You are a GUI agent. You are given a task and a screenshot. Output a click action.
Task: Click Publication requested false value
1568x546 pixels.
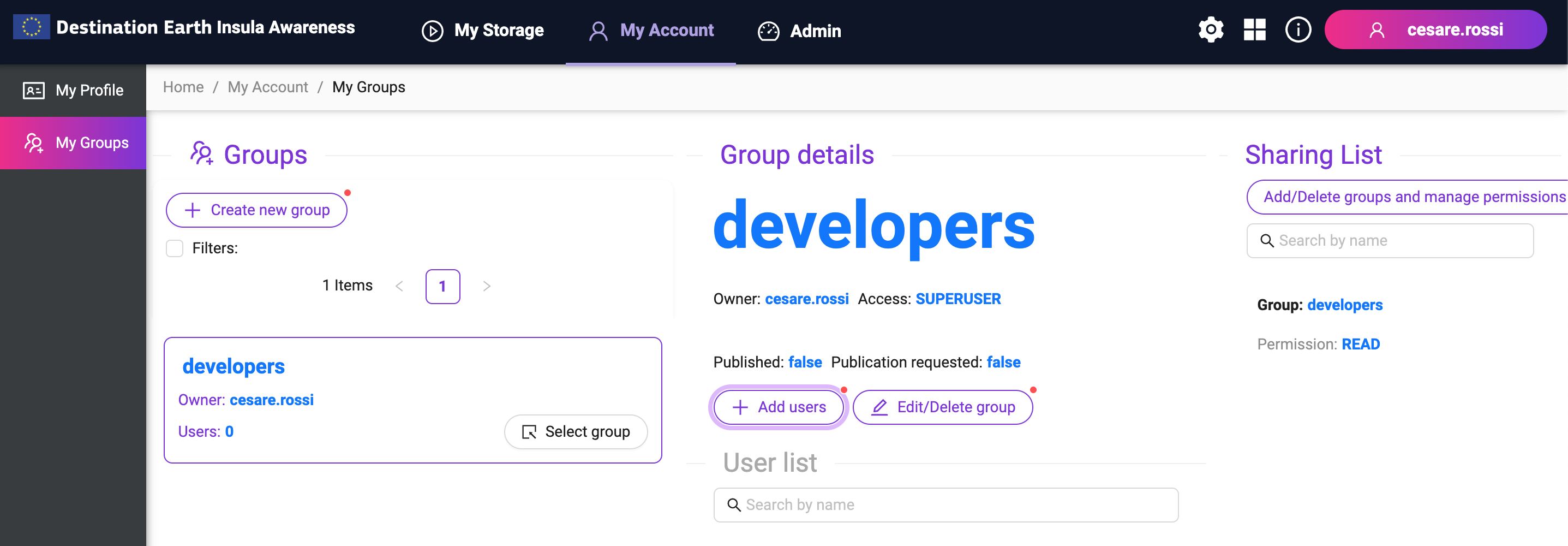coord(1003,363)
